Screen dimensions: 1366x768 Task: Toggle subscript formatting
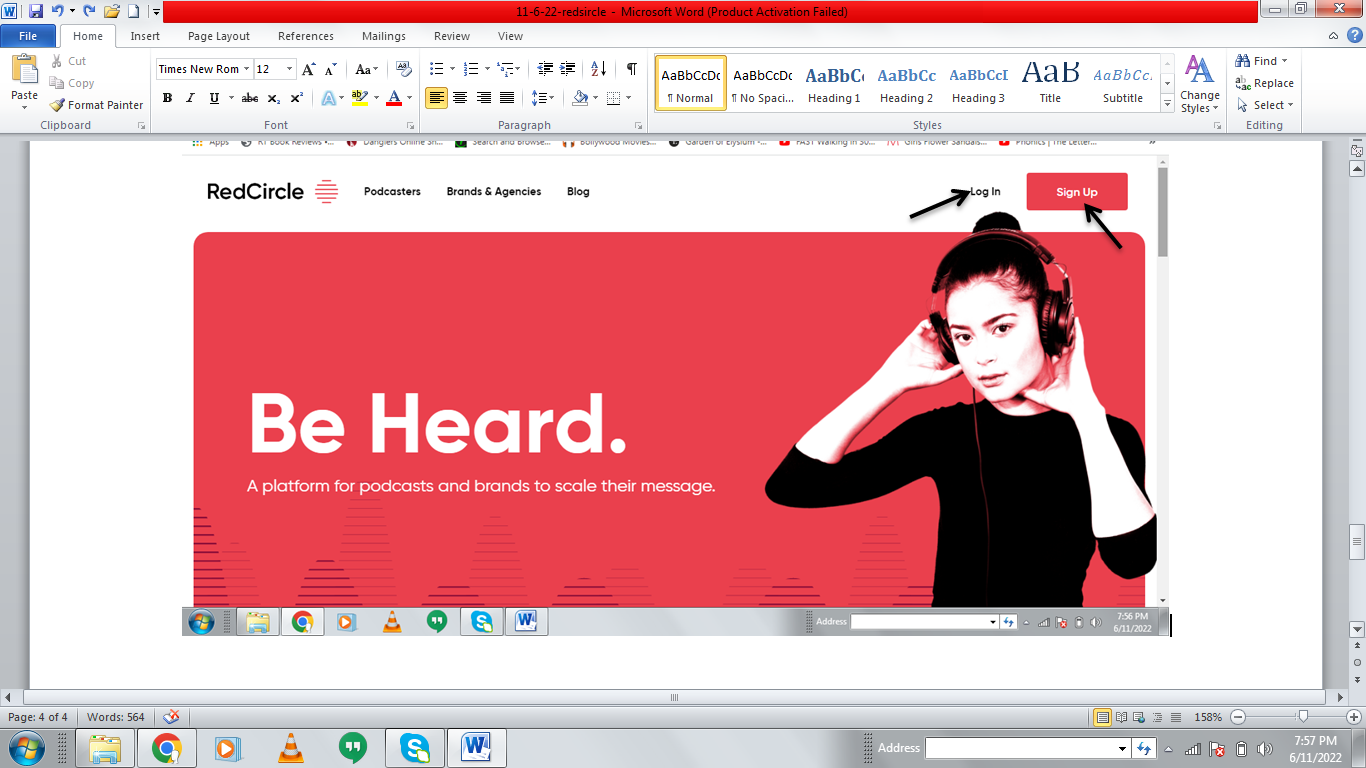tap(274, 98)
